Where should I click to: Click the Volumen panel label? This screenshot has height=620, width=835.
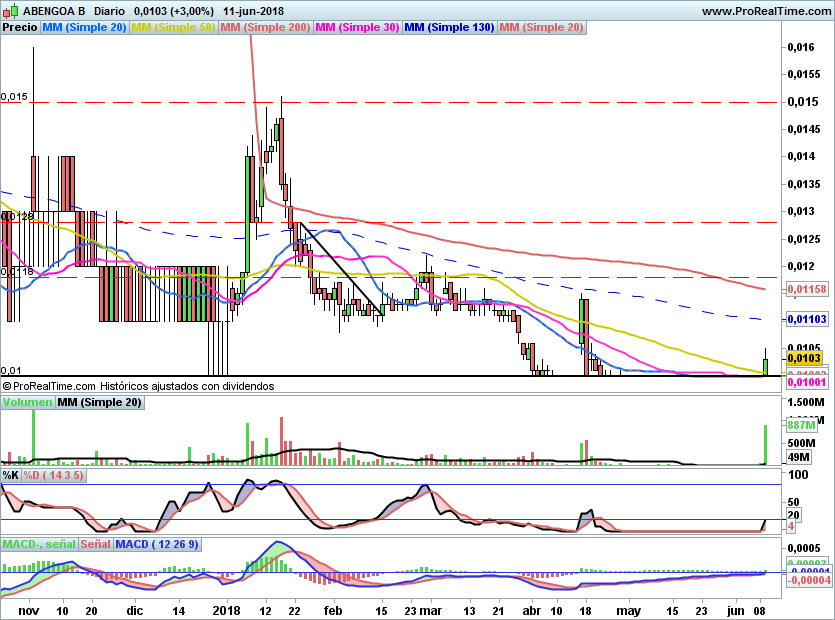coord(28,402)
